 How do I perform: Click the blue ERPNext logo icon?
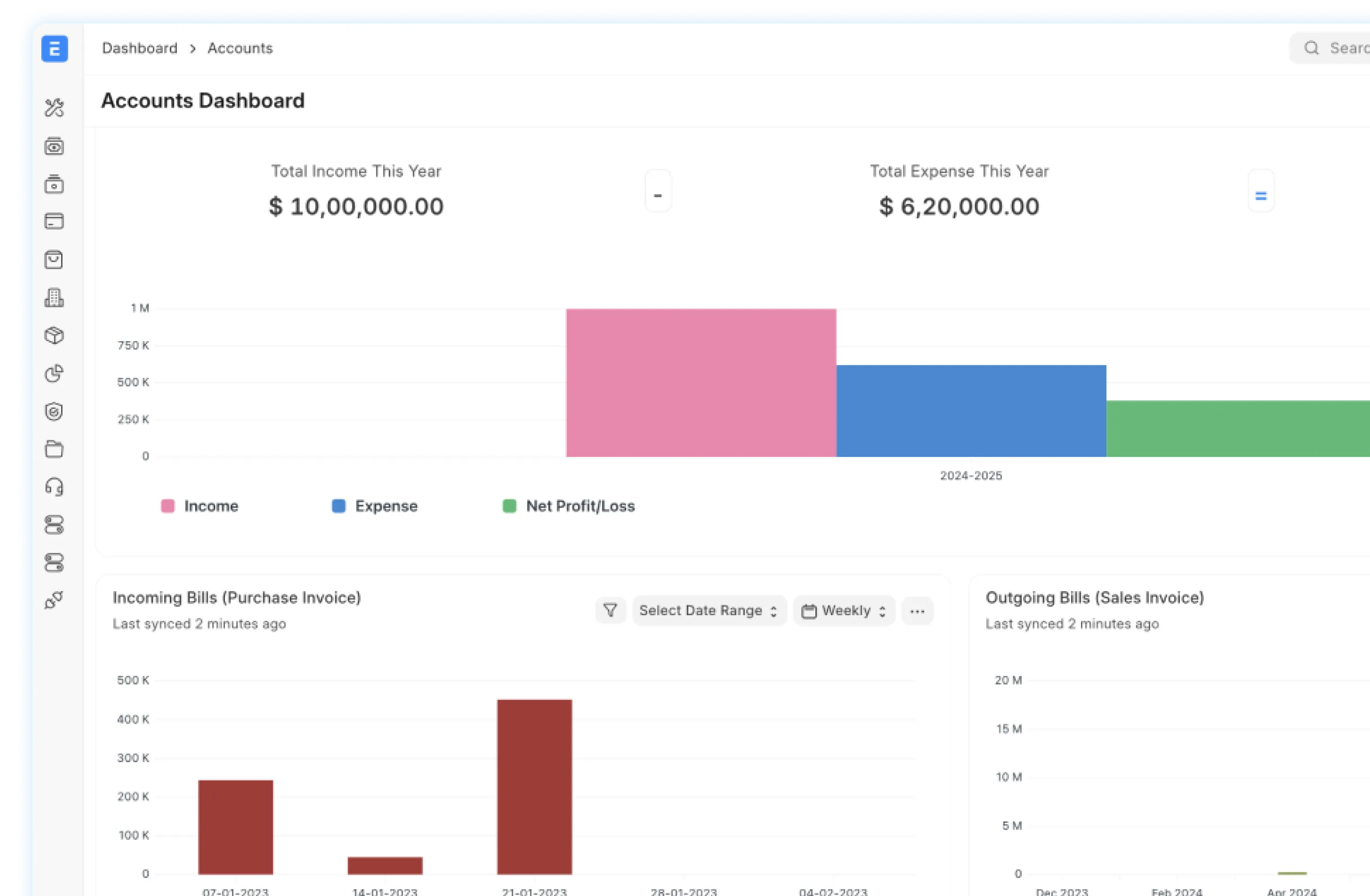click(x=55, y=49)
